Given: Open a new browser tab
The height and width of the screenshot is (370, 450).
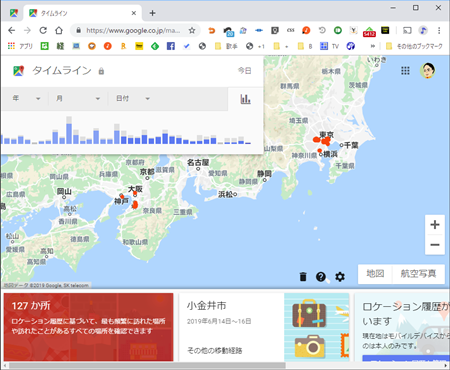Looking at the screenshot, I should [x=152, y=13].
